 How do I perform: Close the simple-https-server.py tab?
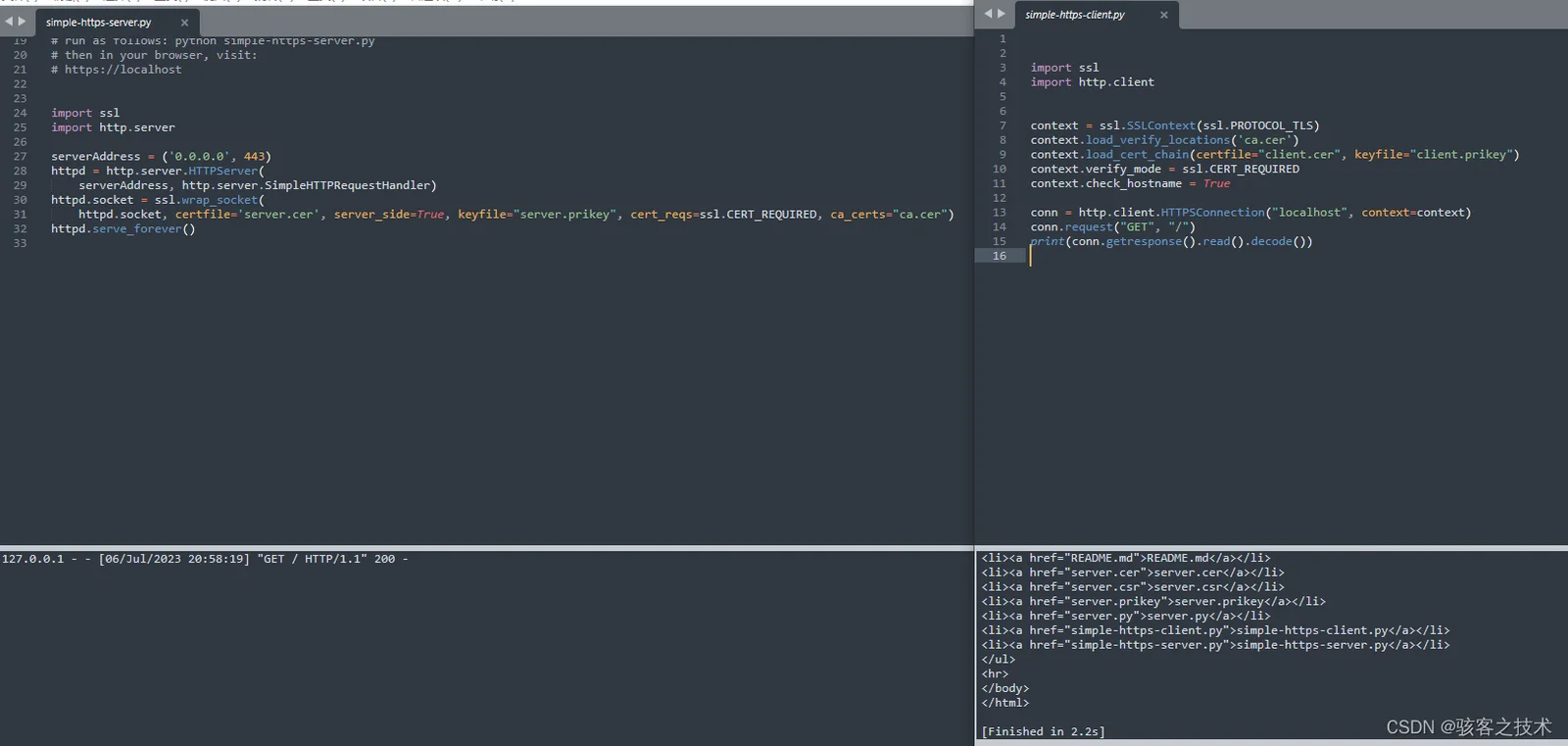(x=184, y=23)
